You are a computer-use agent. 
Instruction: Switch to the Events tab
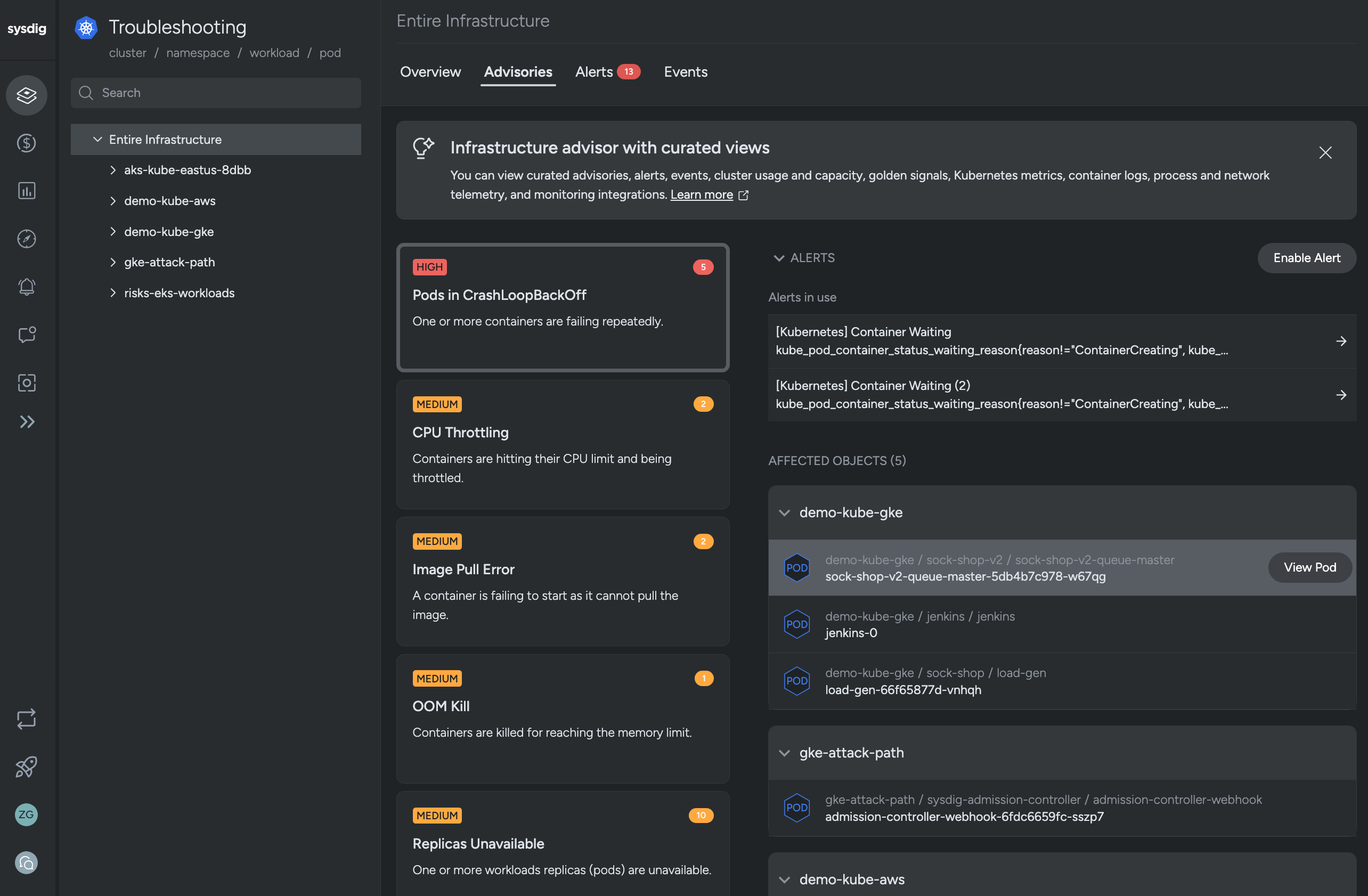pos(686,72)
